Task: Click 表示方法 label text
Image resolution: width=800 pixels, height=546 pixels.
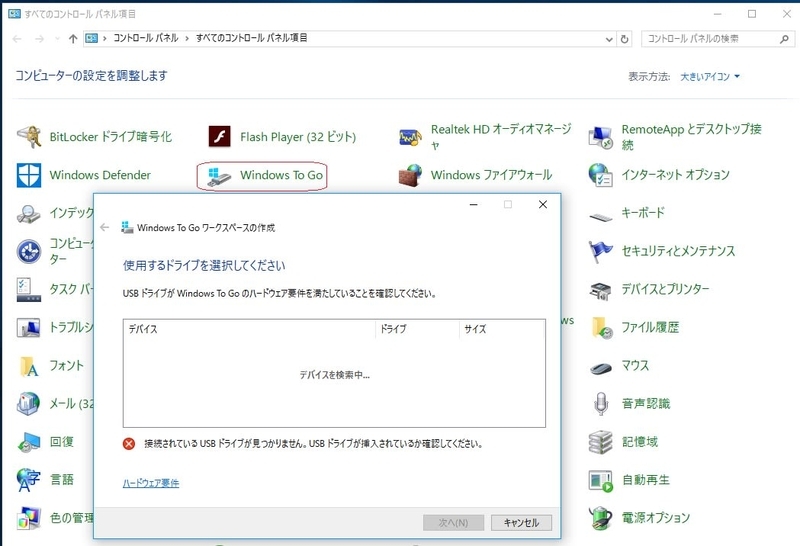Action: click(x=648, y=77)
